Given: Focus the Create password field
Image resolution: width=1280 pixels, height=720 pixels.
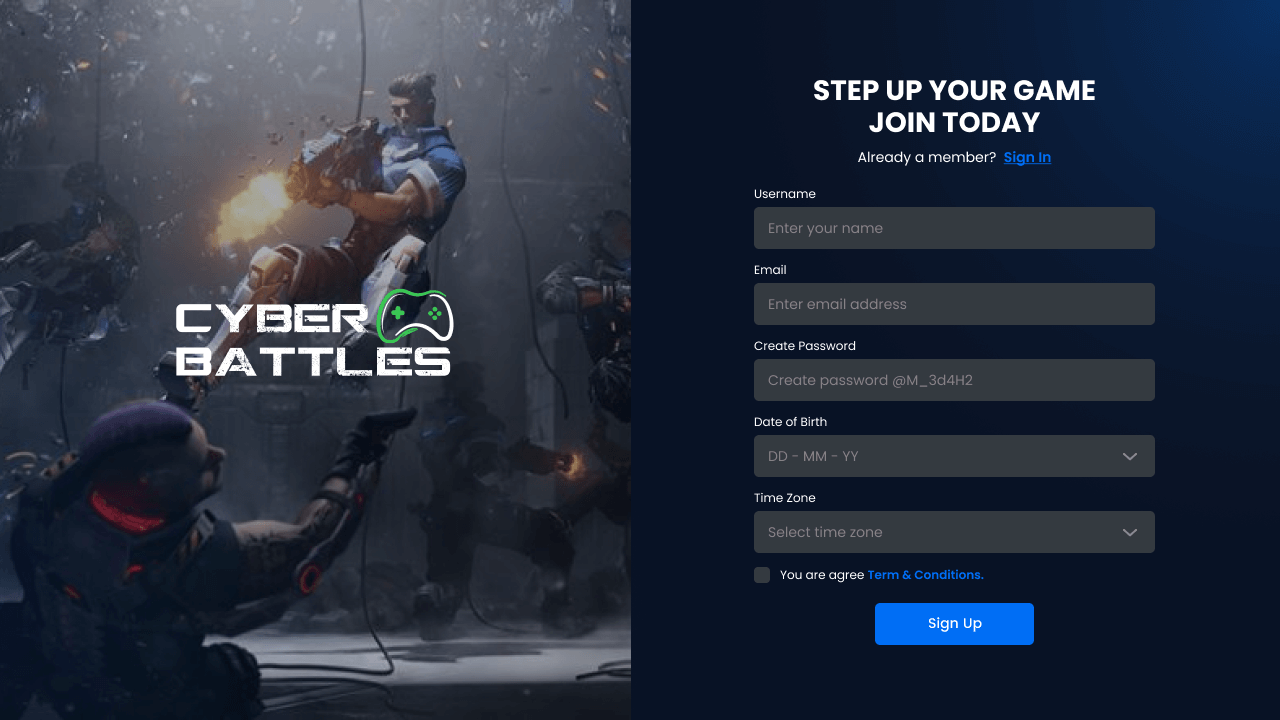Looking at the screenshot, I should click(x=954, y=380).
